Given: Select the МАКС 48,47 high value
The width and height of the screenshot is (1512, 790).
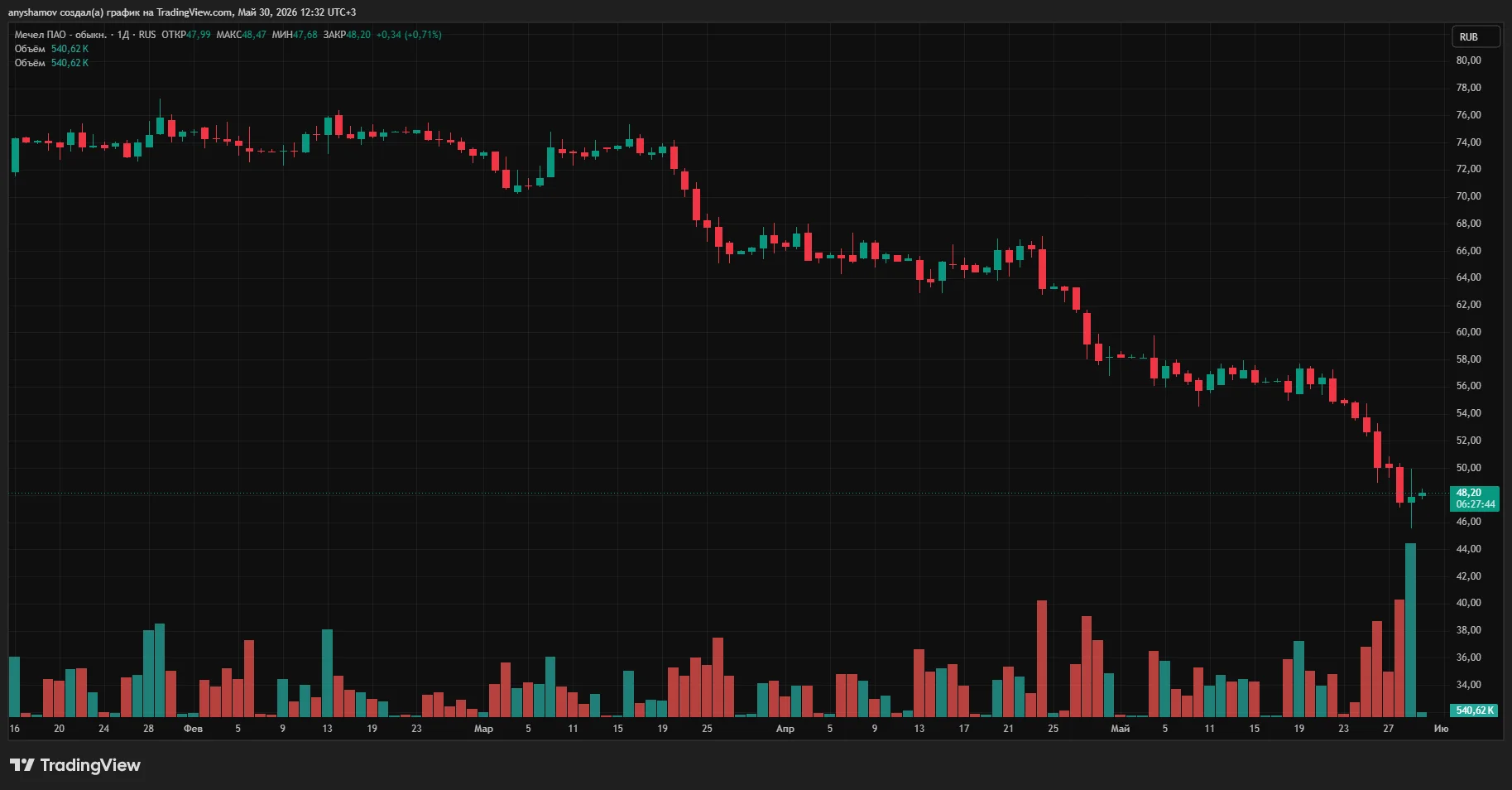Looking at the screenshot, I should point(242,35).
